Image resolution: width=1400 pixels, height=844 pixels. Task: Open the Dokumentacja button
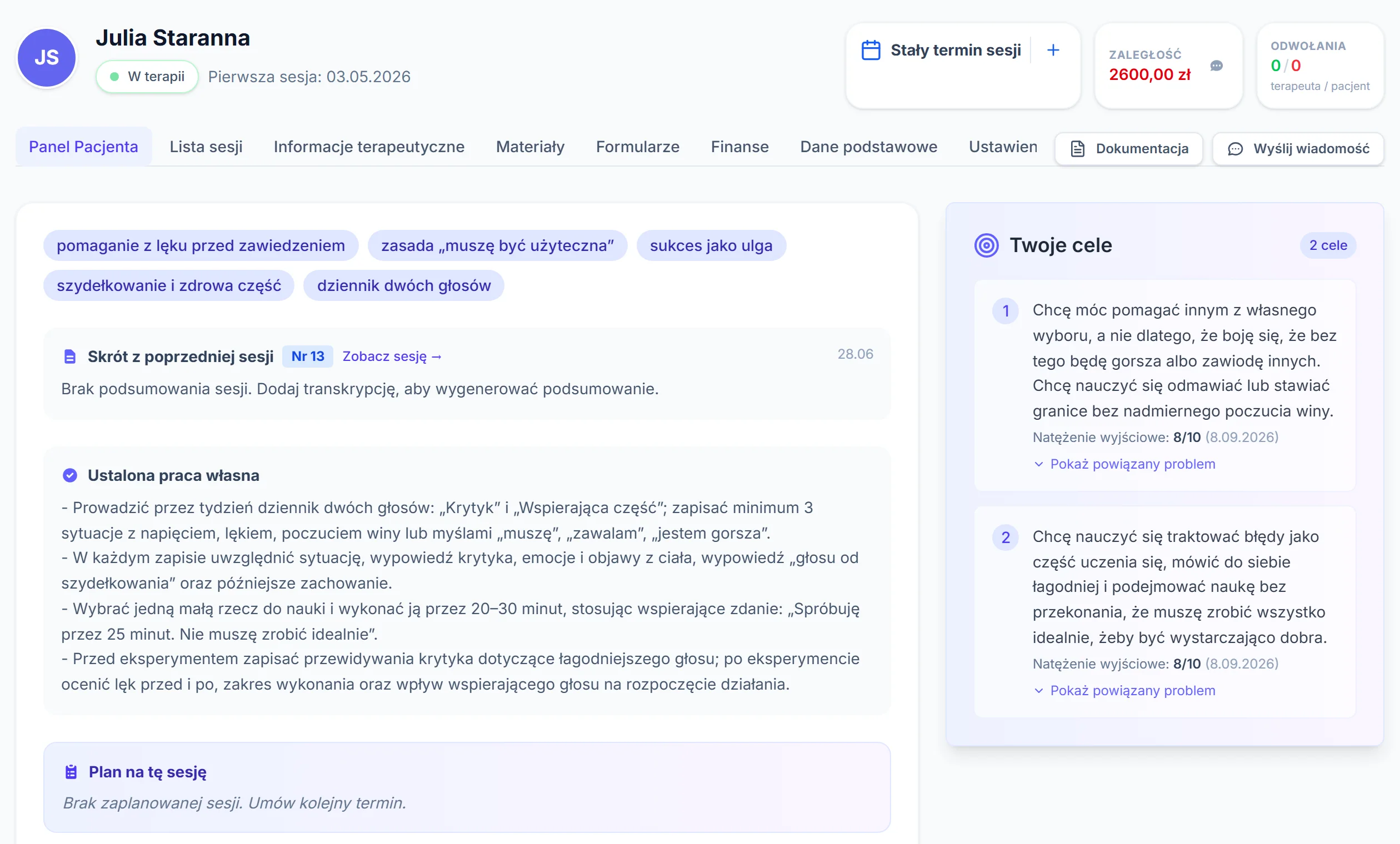pos(1128,149)
